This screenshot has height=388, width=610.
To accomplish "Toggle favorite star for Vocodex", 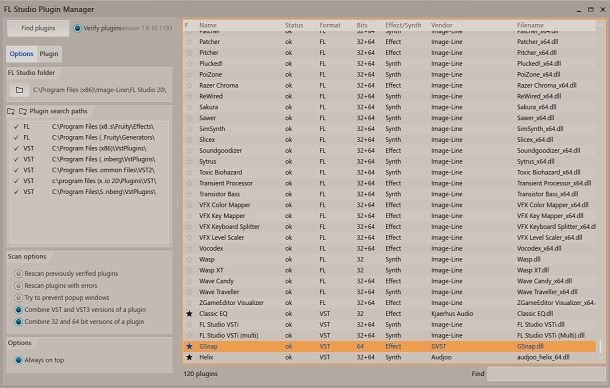I will tap(189, 248).
